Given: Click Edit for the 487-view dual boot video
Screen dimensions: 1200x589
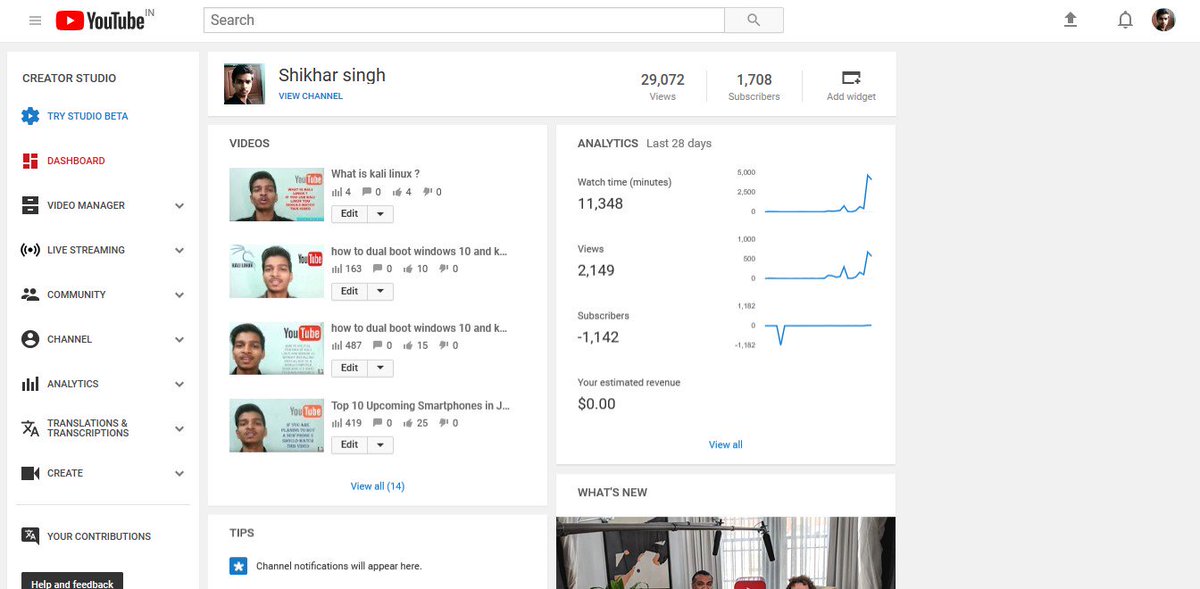Looking at the screenshot, I should (350, 368).
